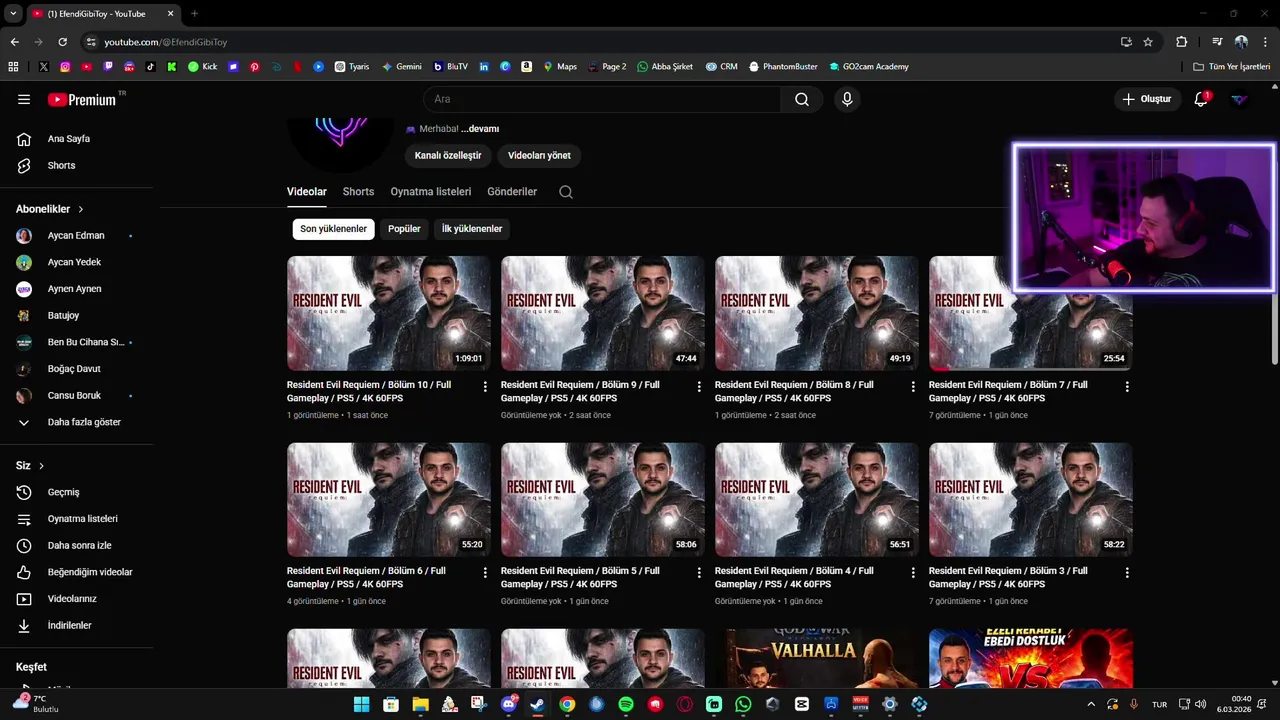Click the Kanalı özelleştir button
This screenshot has height=720, width=1280.
[x=448, y=156]
